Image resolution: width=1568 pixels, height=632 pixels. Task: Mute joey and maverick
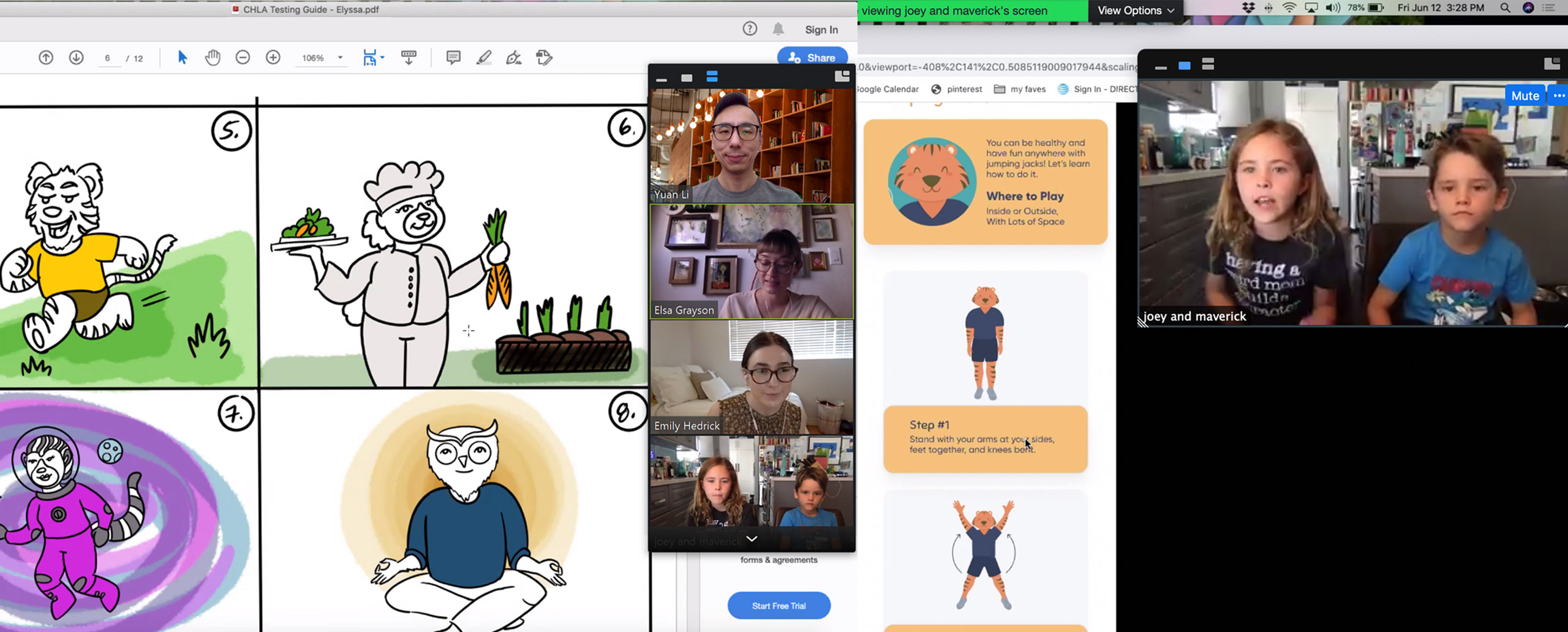point(1525,96)
